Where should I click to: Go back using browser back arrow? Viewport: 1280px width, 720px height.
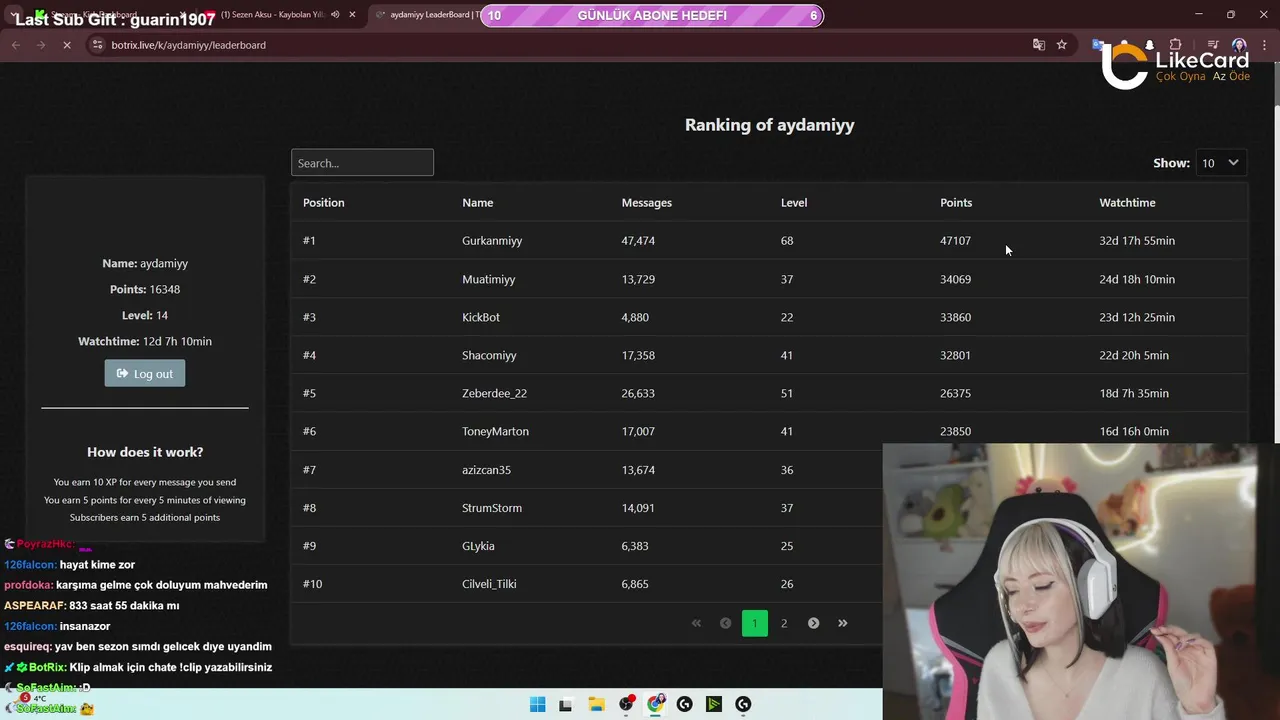pos(15,45)
